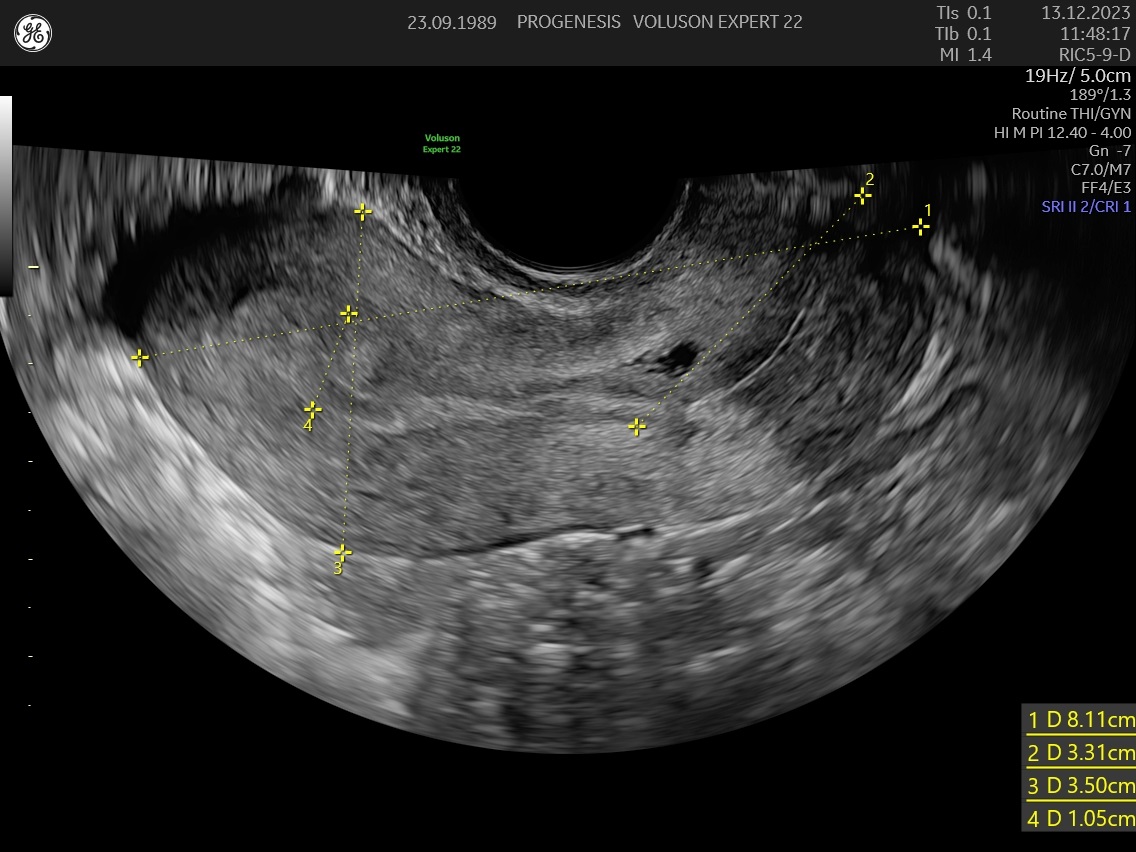The image size is (1136, 852).
Task: Select the 1 D 8.11cm measurement result
Action: [1080, 719]
